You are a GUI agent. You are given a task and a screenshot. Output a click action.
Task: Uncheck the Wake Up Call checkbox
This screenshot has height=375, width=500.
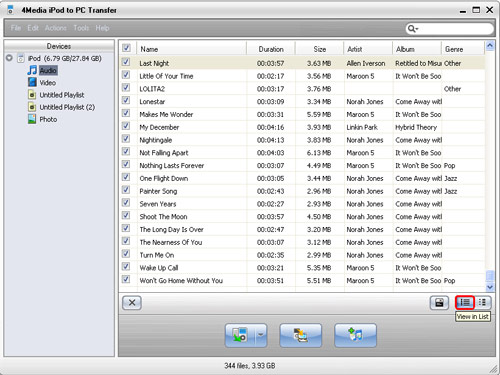coord(126,266)
